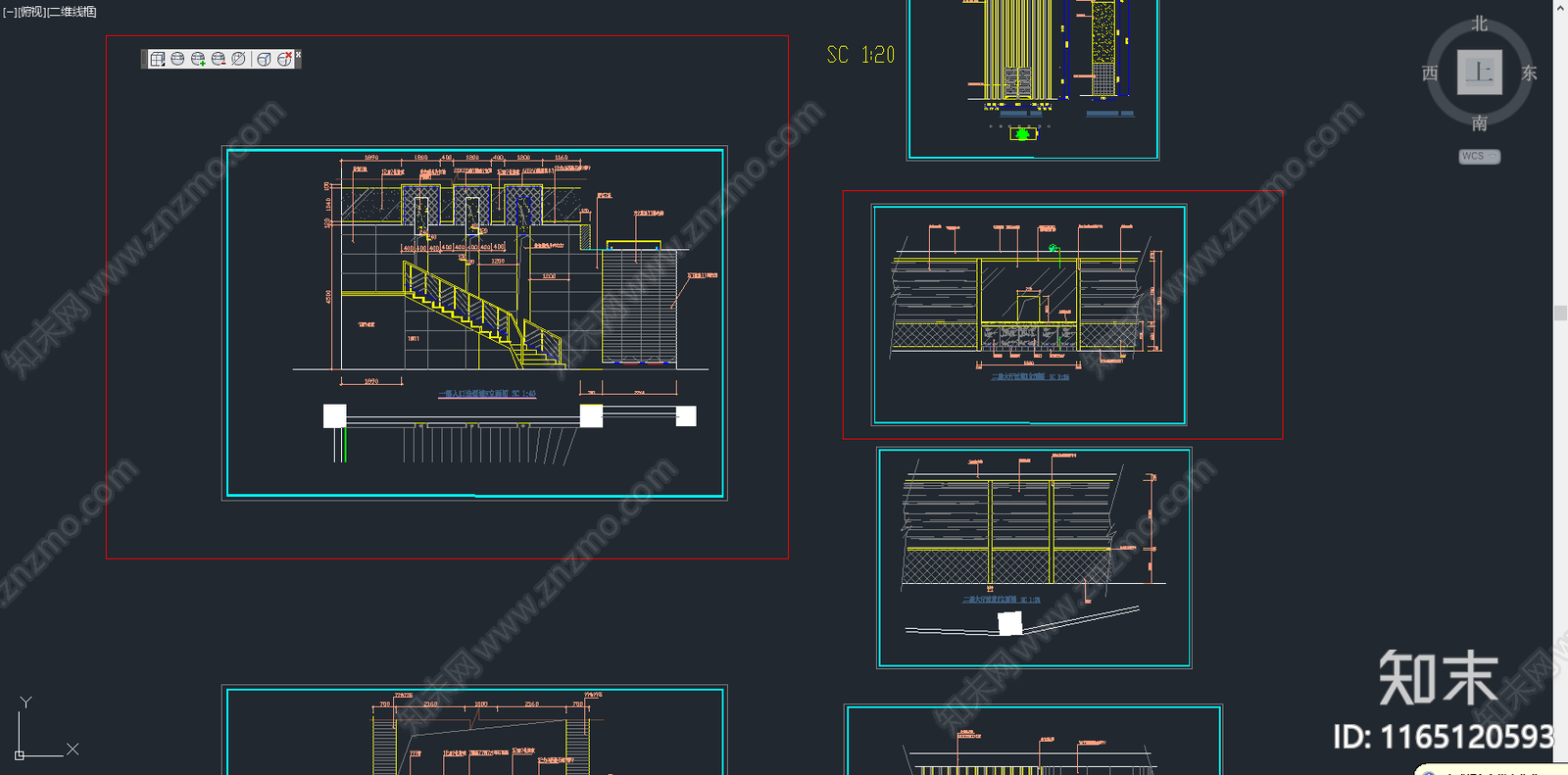Select the Remove Crease mesh tool

284,60
